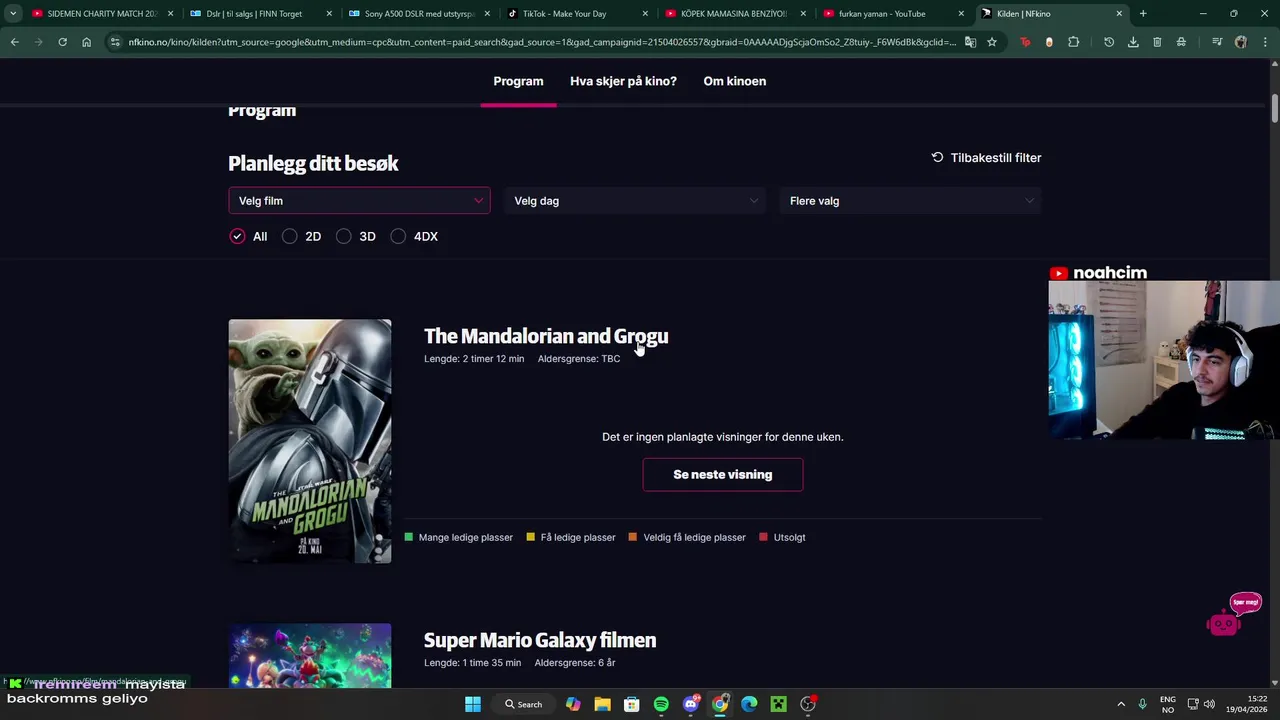Click Tilbakestill filter reset link
Viewport: 1280px width, 720px height.
click(986, 157)
